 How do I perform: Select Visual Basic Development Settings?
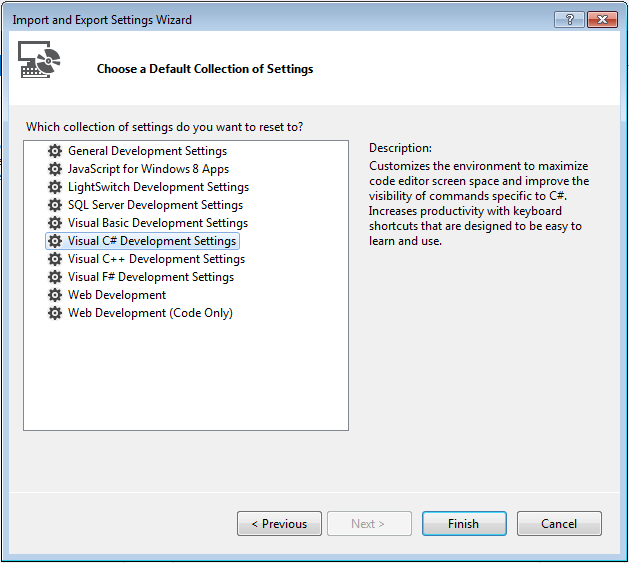(x=158, y=223)
